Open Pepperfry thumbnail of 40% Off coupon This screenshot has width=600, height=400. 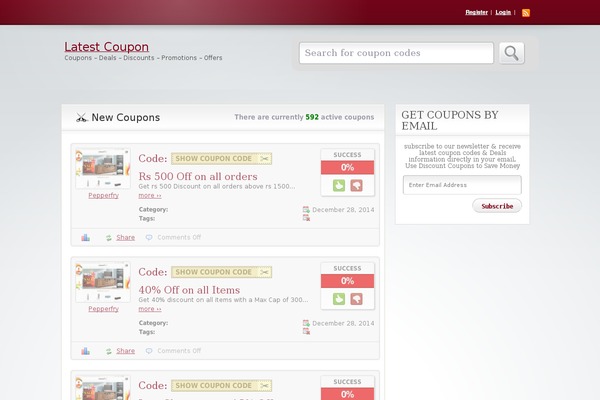[x=103, y=282]
